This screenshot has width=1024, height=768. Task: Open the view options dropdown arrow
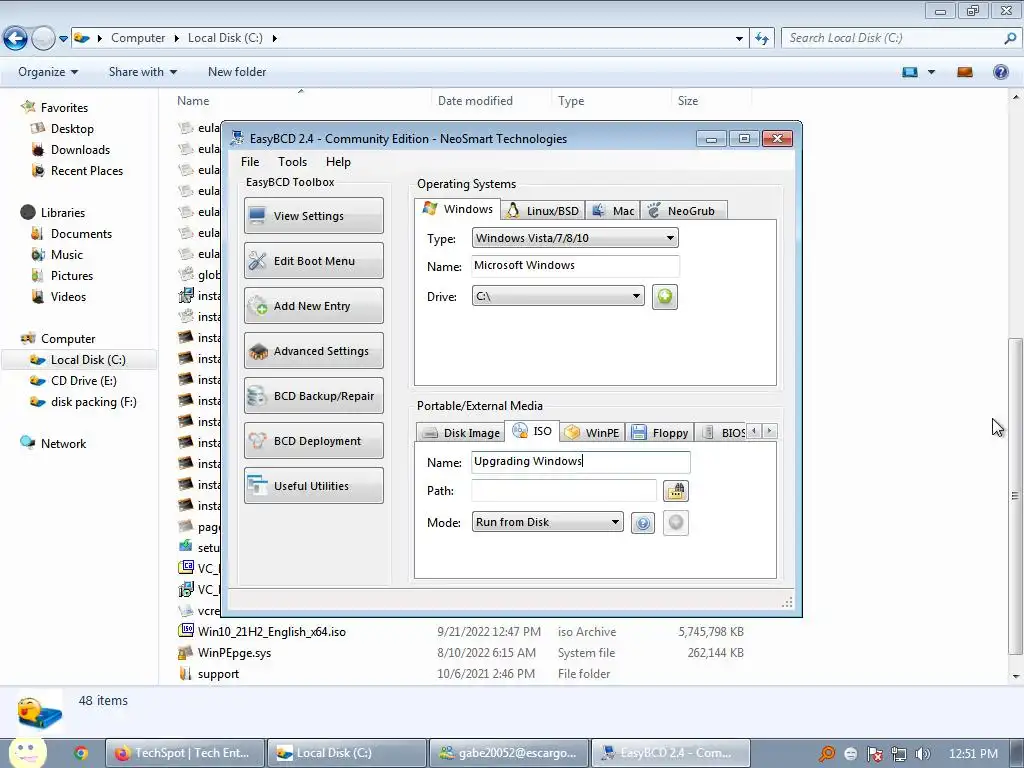(x=931, y=72)
